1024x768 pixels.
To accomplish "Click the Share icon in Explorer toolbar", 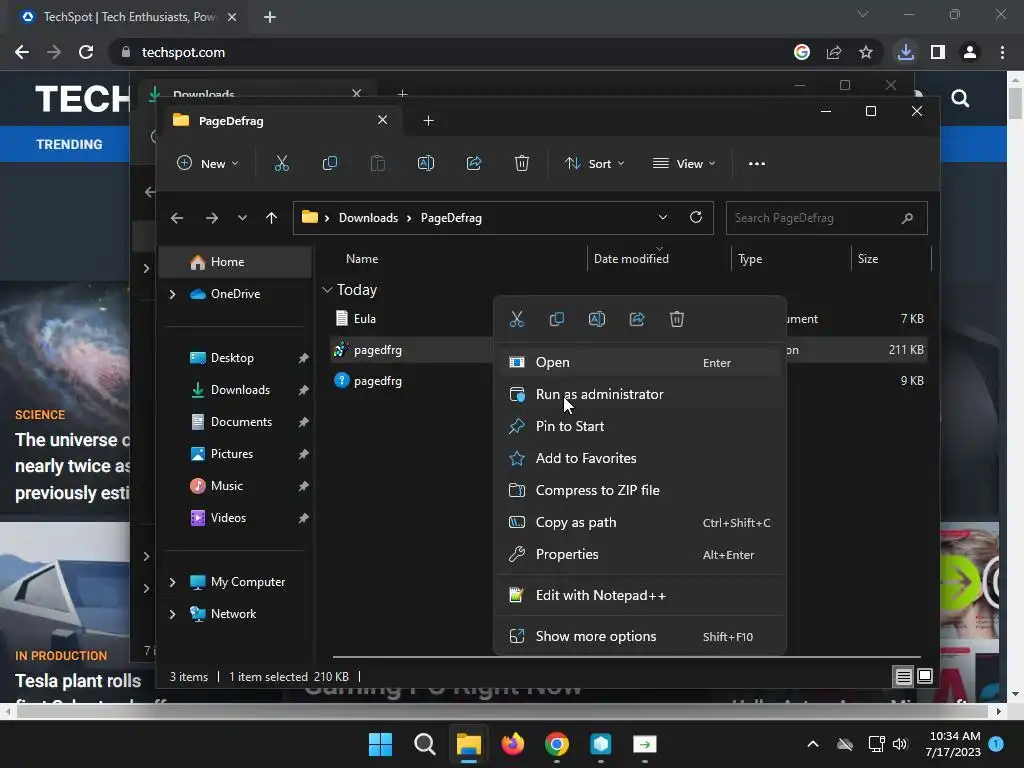I will pos(473,163).
